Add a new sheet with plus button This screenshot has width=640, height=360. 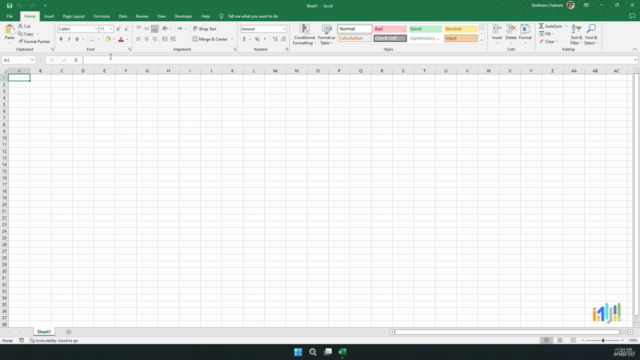click(69, 332)
